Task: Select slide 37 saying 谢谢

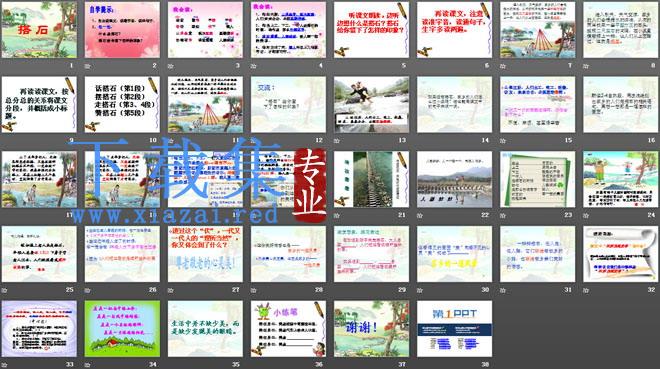Action: pyautogui.click(x=371, y=329)
